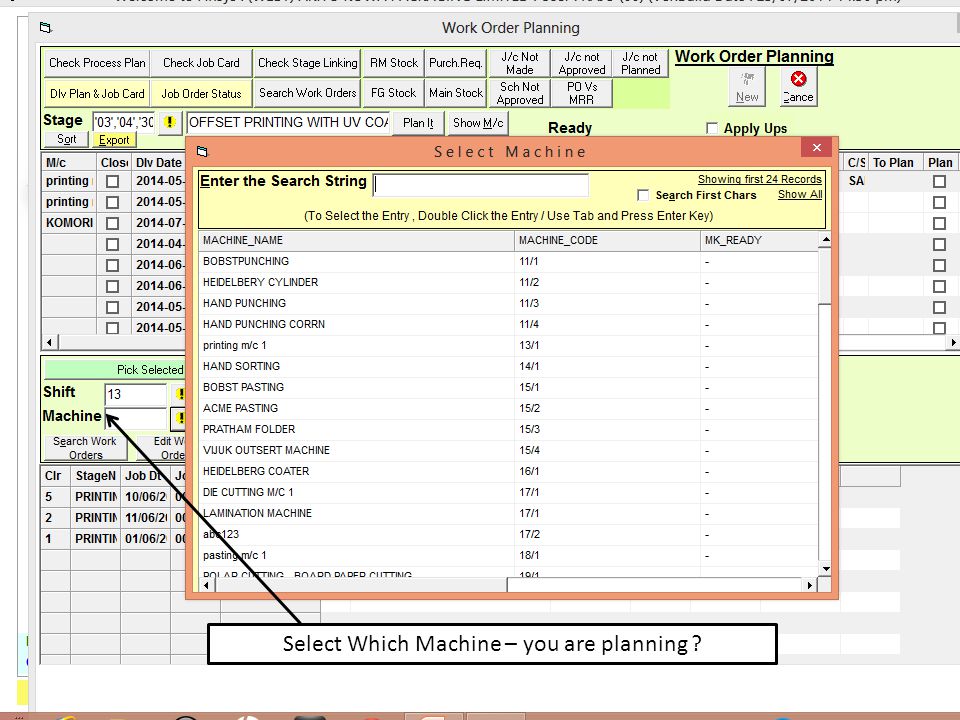Viewport: 960px width, 720px height.
Task: Open Main Stock
Action: point(456,93)
